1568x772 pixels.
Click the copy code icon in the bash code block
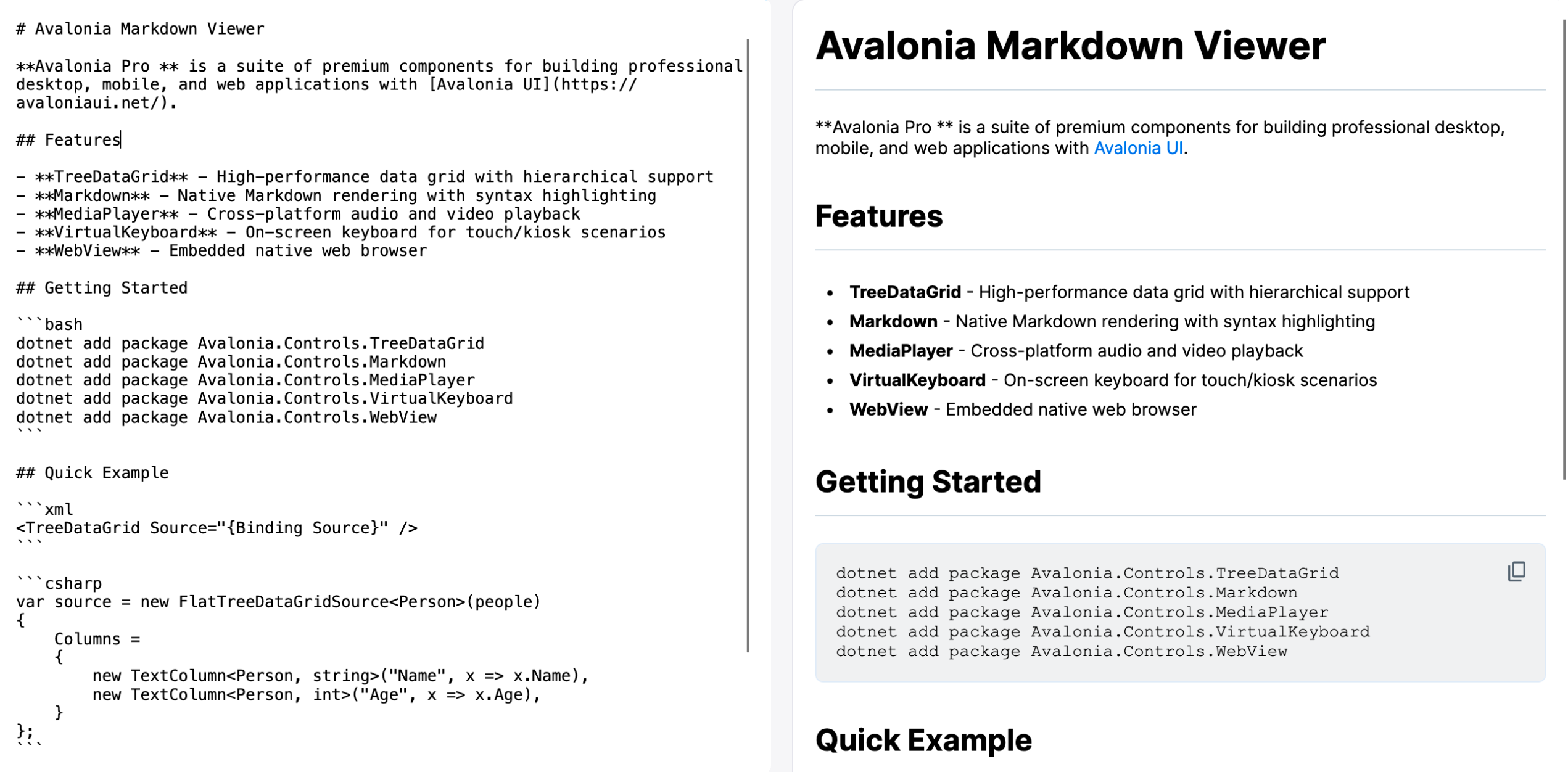tap(1516, 572)
